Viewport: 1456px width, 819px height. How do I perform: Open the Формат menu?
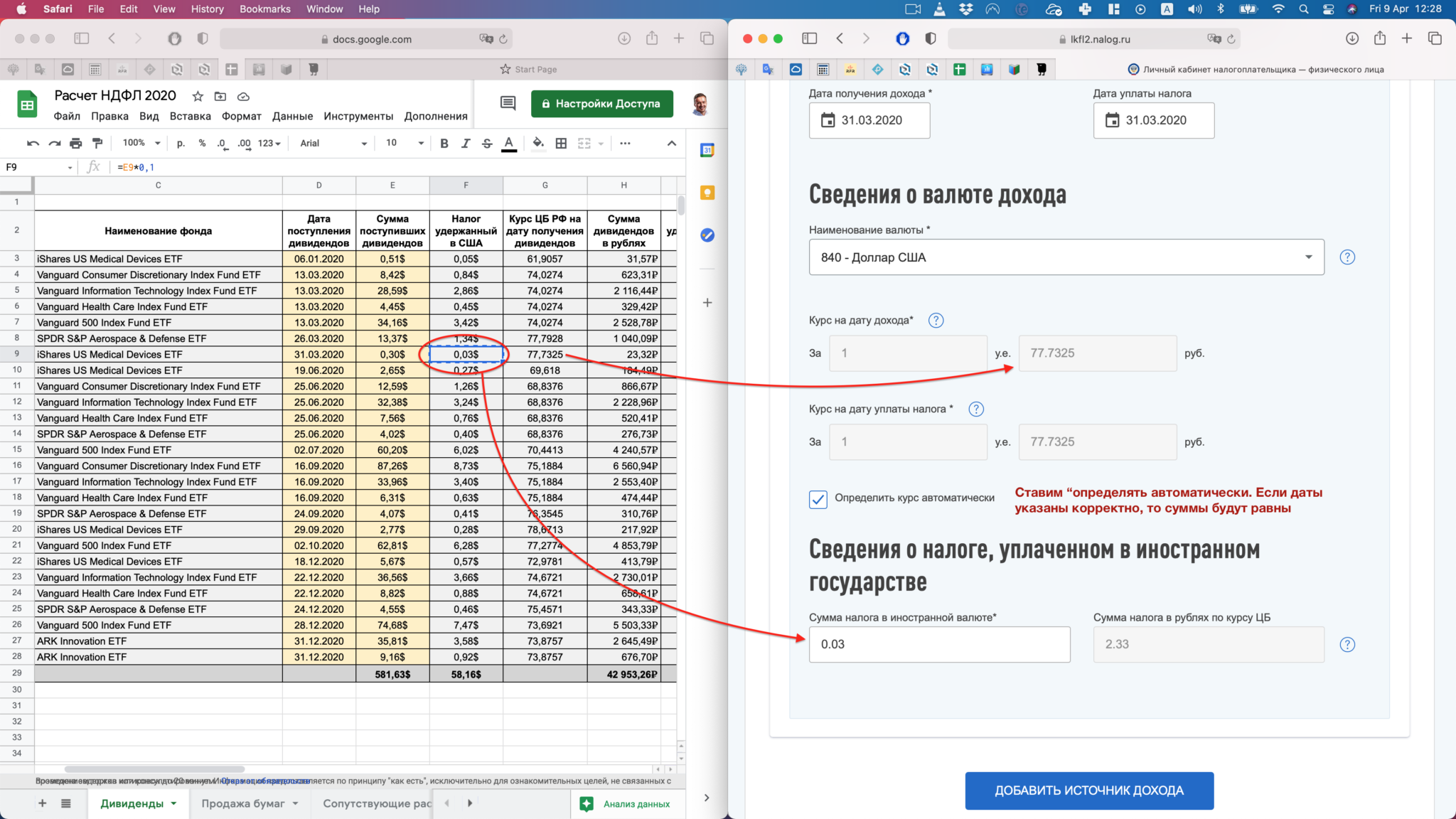click(242, 117)
